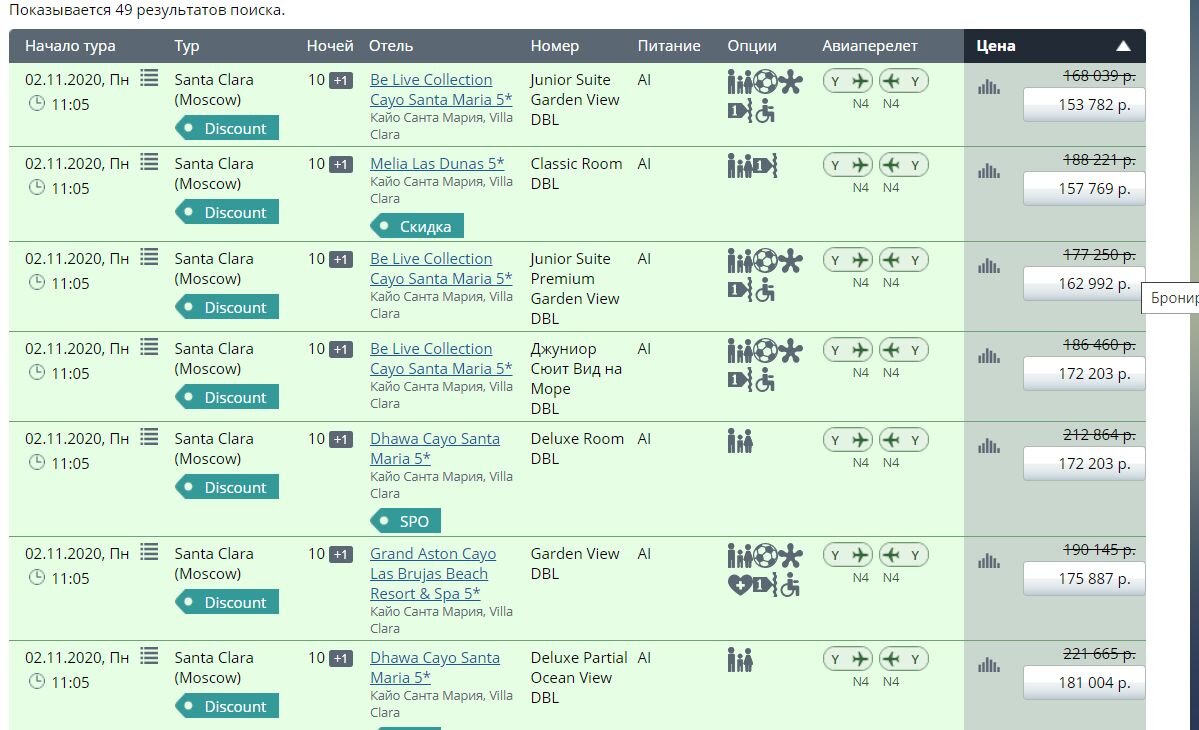Click +1 nights badge in Grand Aston row
Screen dimensions: 1199x730
(x=340, y=554)
